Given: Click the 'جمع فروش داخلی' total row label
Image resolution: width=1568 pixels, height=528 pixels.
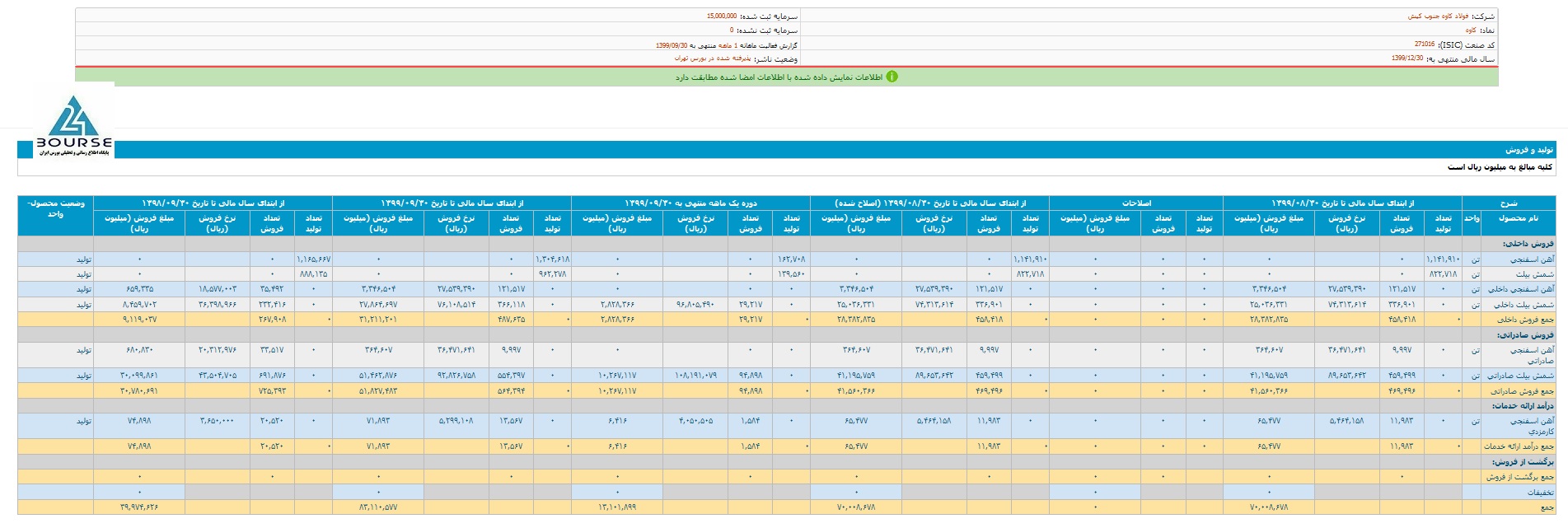Looking at the screenshot, I should point(1525,320).
